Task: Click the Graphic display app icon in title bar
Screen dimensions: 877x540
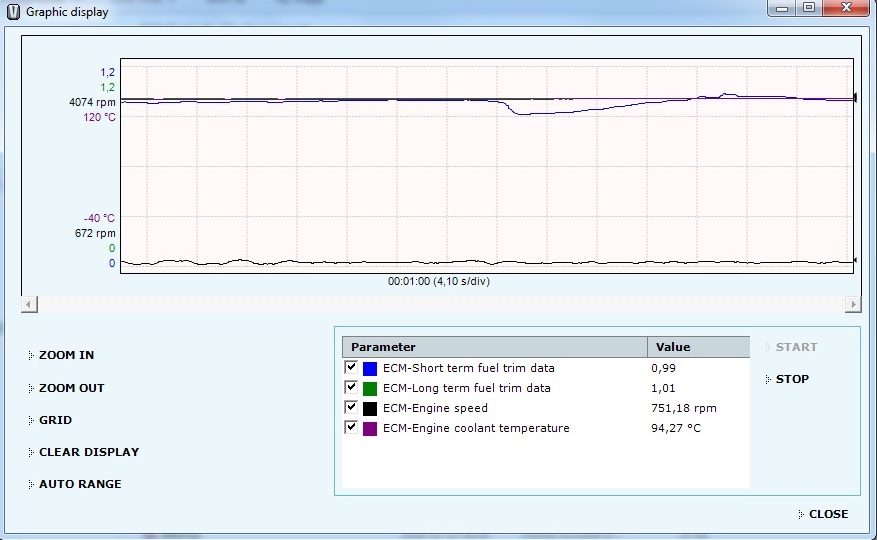Action: tap(13, 12)
